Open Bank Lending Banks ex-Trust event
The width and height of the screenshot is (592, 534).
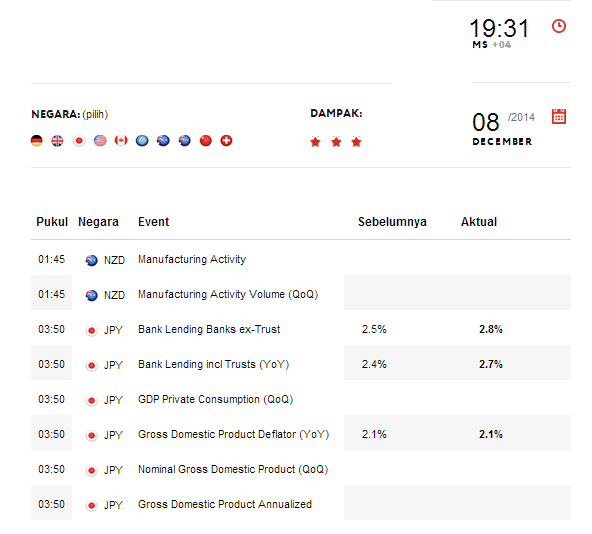pyautogui.click(x=209, y=329)
